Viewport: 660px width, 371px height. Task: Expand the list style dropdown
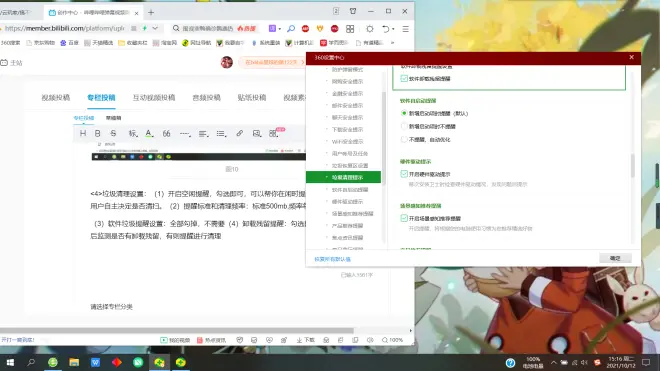(x=221, y=133)
